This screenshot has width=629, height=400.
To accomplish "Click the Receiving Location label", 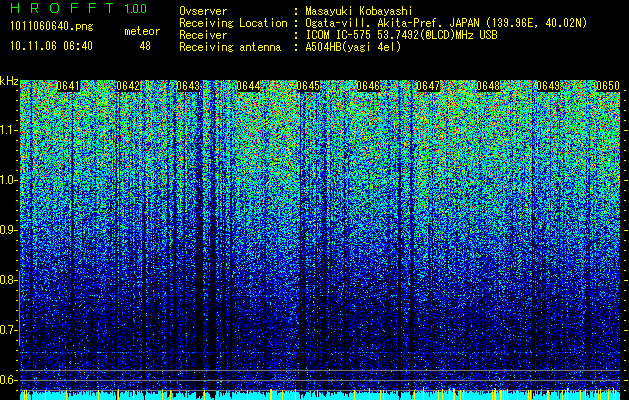I will tap(233, 23).
